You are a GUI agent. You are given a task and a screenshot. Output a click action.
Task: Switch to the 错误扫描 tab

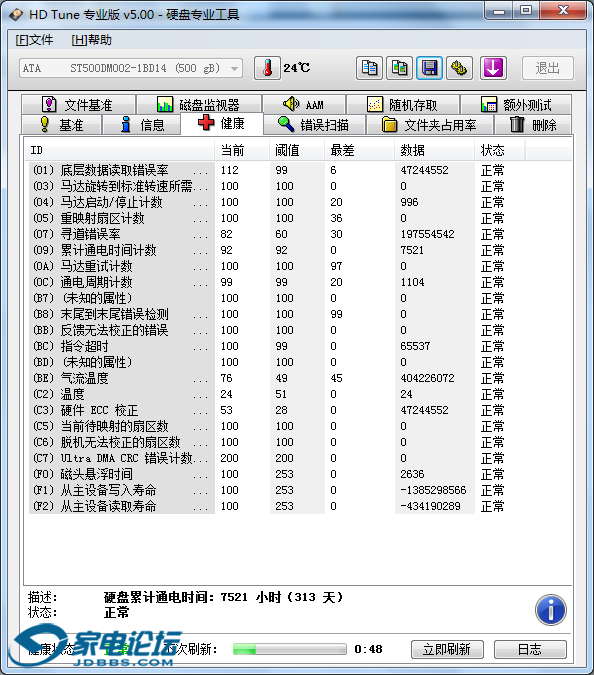pos(314,125)
